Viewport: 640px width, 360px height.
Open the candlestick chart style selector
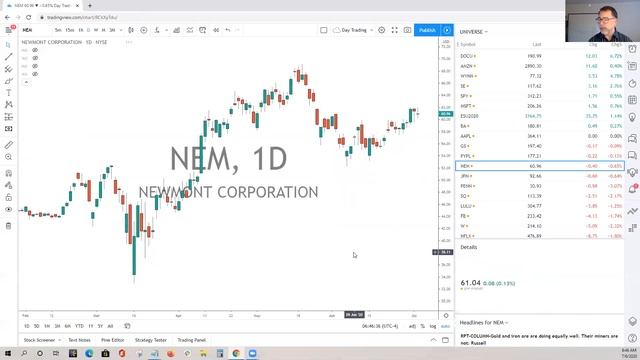coord(131,30)
